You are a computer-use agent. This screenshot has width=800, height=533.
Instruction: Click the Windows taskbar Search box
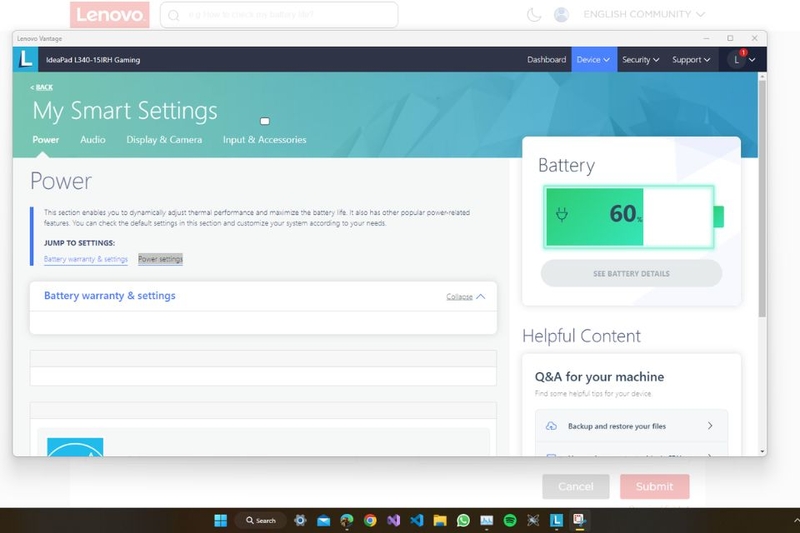pos(261,520)
